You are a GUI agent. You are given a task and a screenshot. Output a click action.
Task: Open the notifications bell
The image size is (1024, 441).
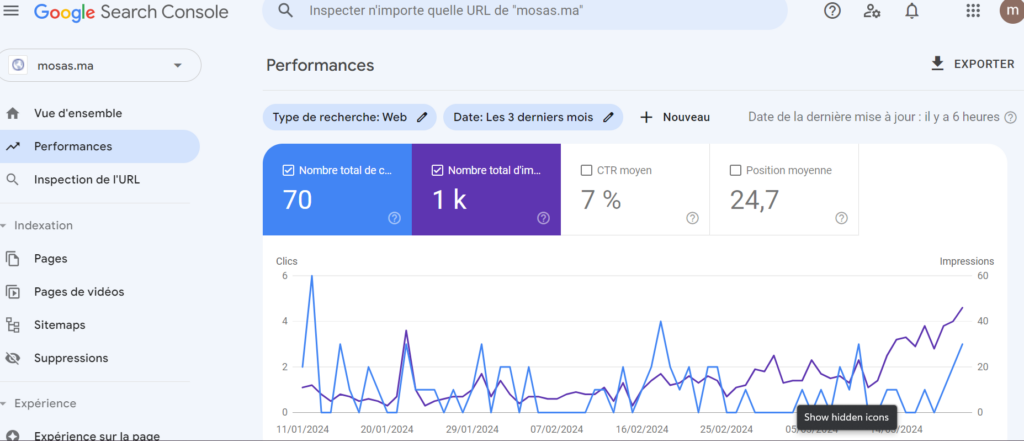pyautogui.click(x=912, y=11)
